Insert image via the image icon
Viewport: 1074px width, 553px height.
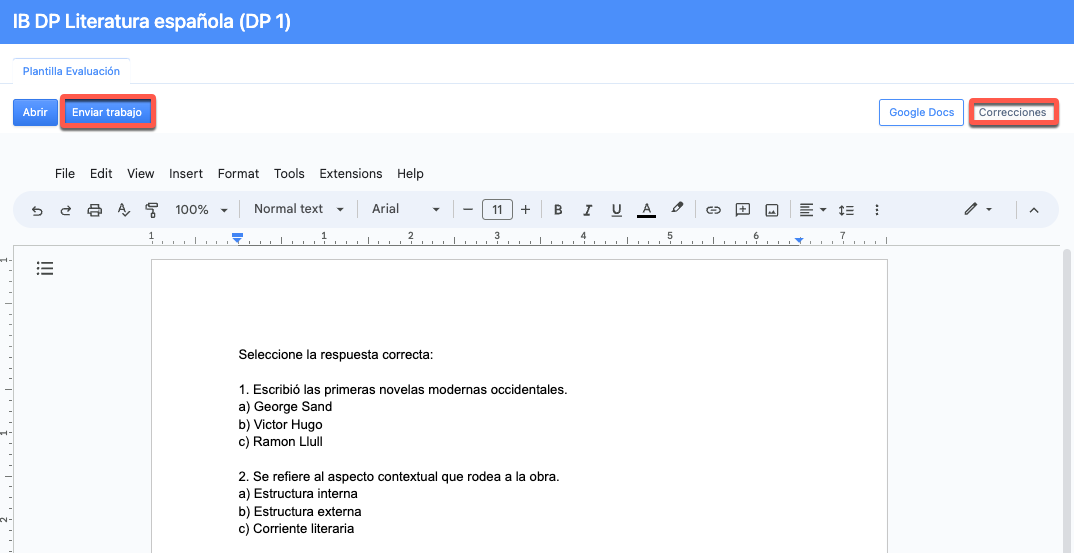tap(771, 210)
